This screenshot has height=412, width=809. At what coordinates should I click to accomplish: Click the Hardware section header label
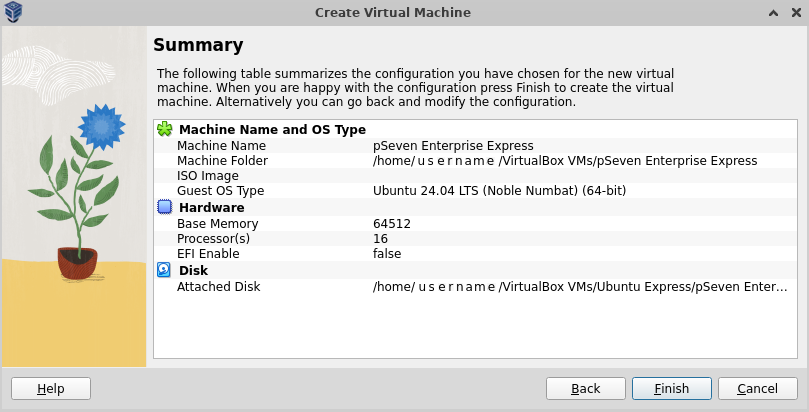point(211,208)
